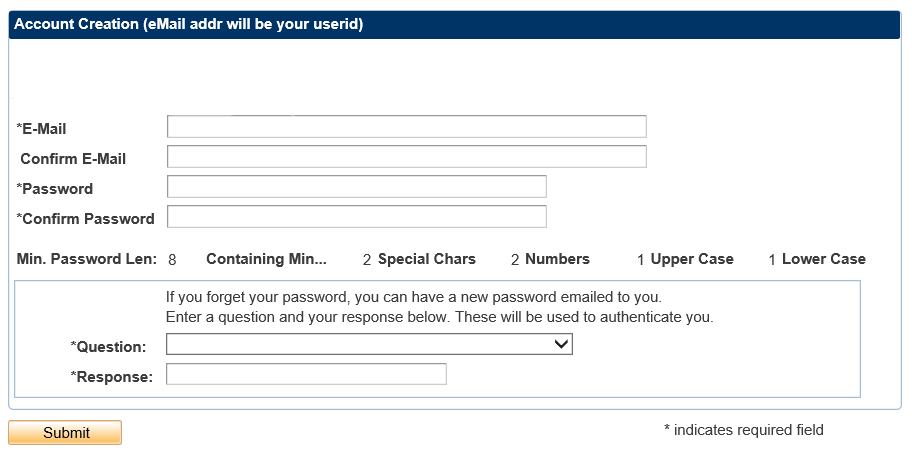
Task: Click the *E-Mail field label
Action: (x=42, y=129)
